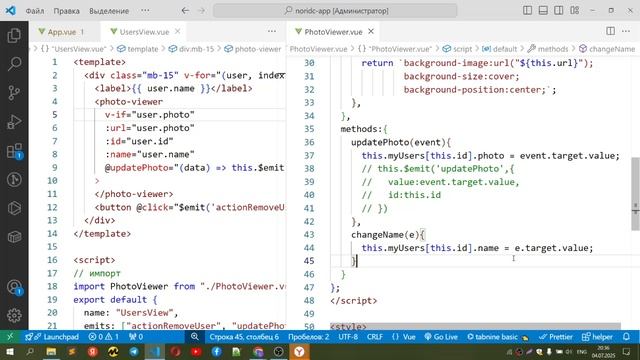Screen dimensions: 640x360
Task: Click the noridc-app command center search box
Action: pyautogui.click(x=335, y=11)
